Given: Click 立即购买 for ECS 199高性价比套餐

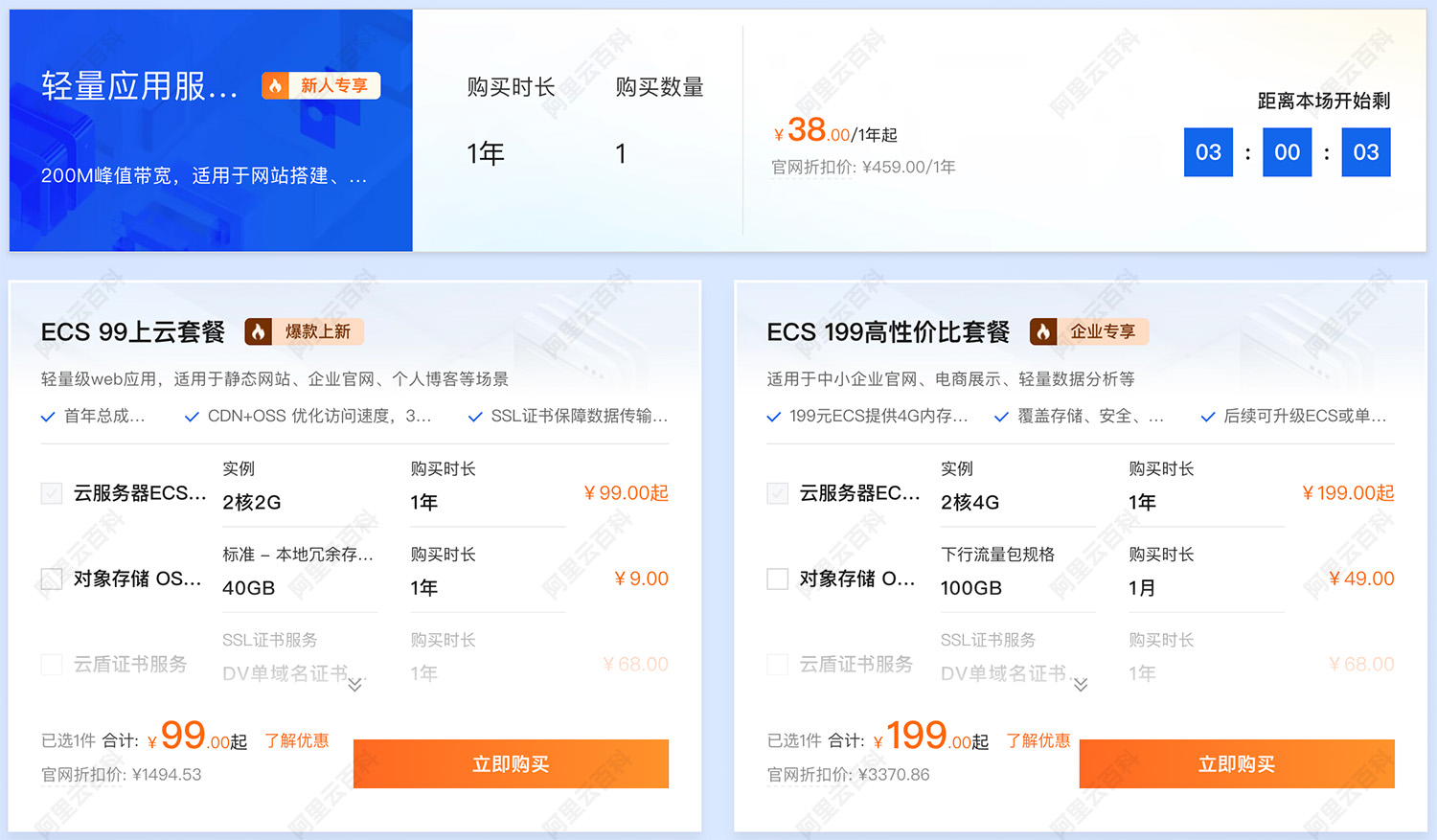Looking at the screenshot, I should tap(1237, 763).
